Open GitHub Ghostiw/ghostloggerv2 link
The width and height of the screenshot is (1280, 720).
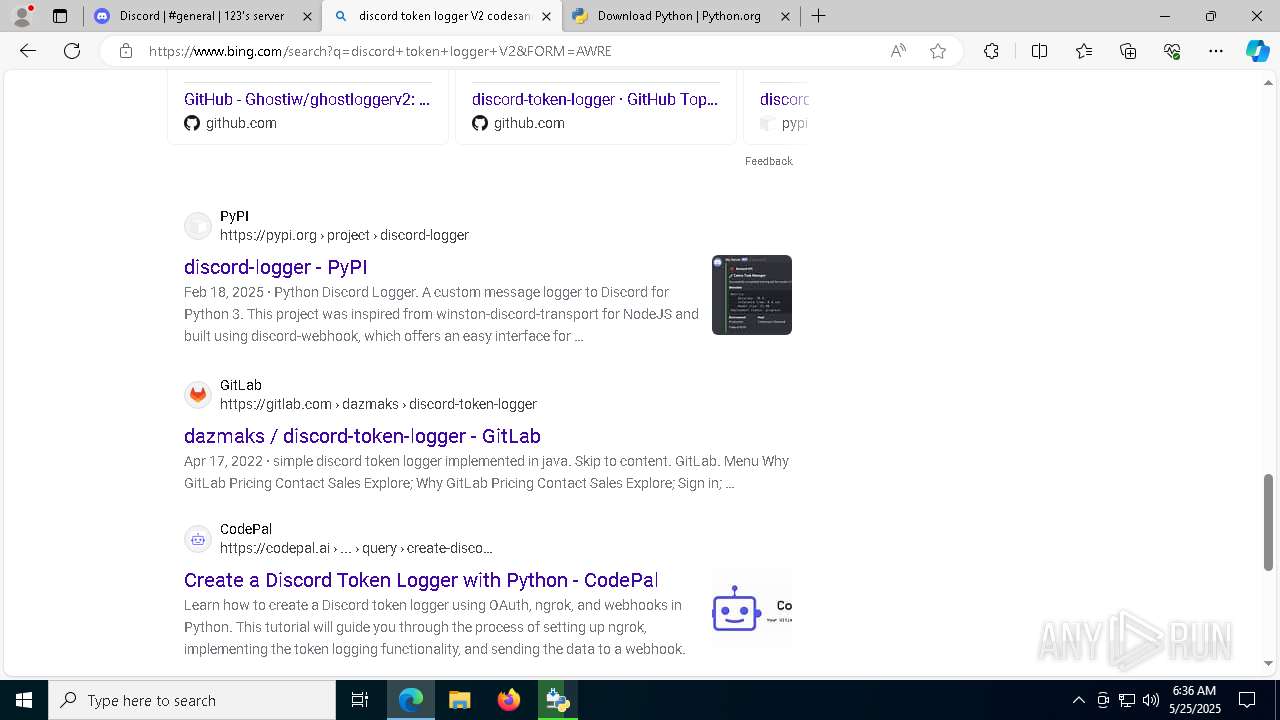(x=307, y=99)
